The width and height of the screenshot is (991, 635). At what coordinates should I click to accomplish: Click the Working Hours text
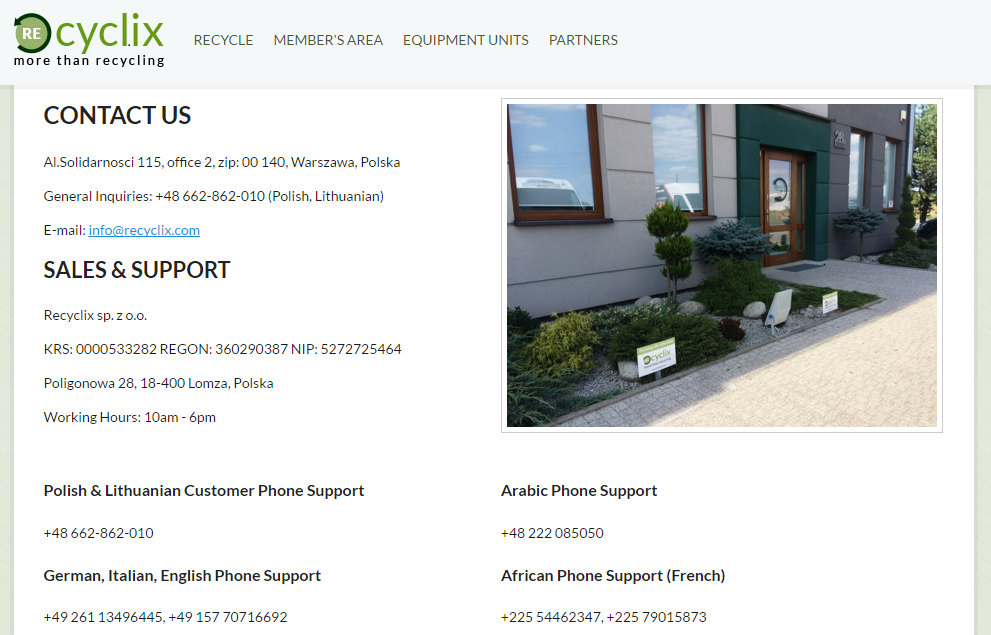tap(130, 418)
